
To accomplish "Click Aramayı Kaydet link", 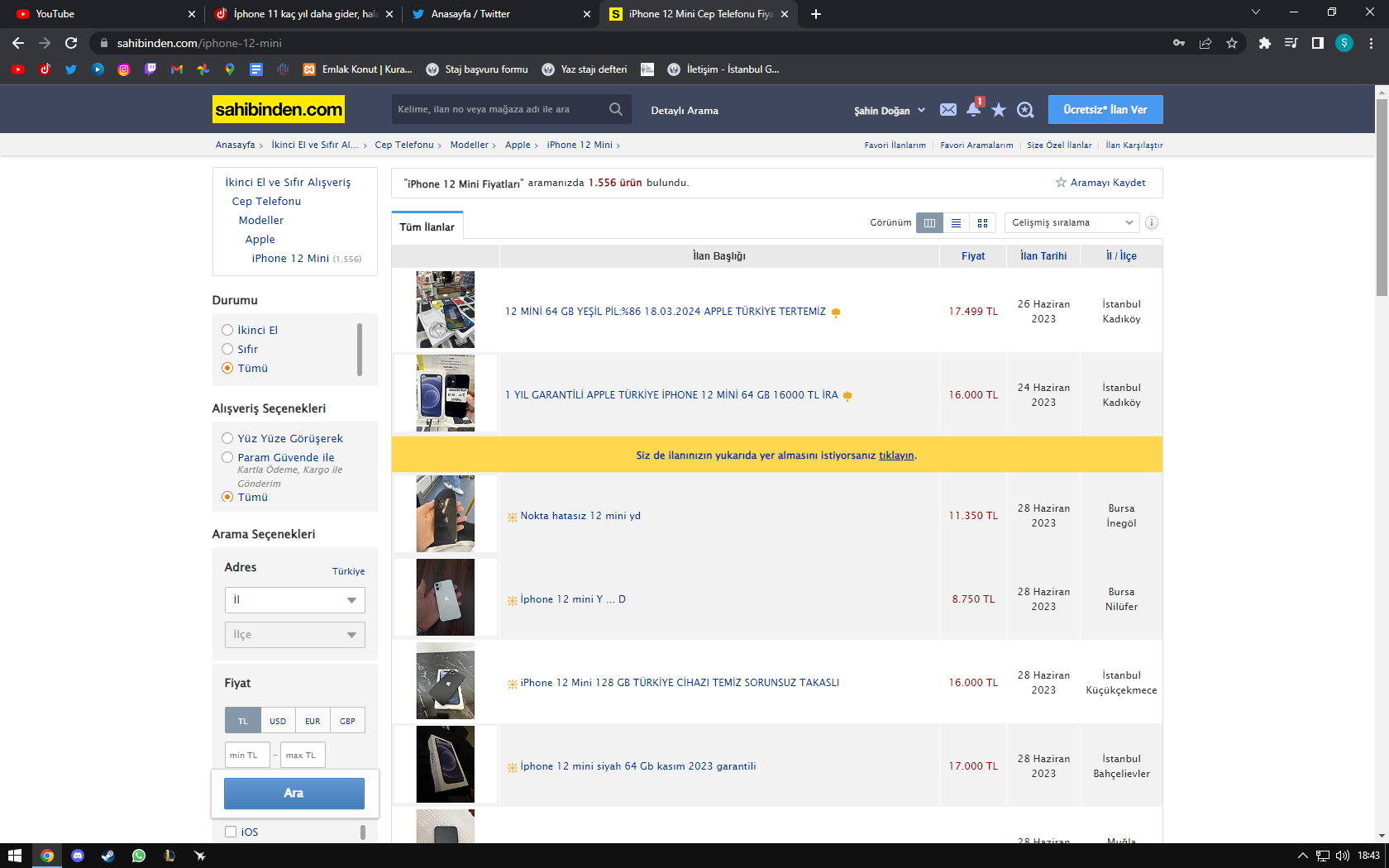I will pos(1100,183).
